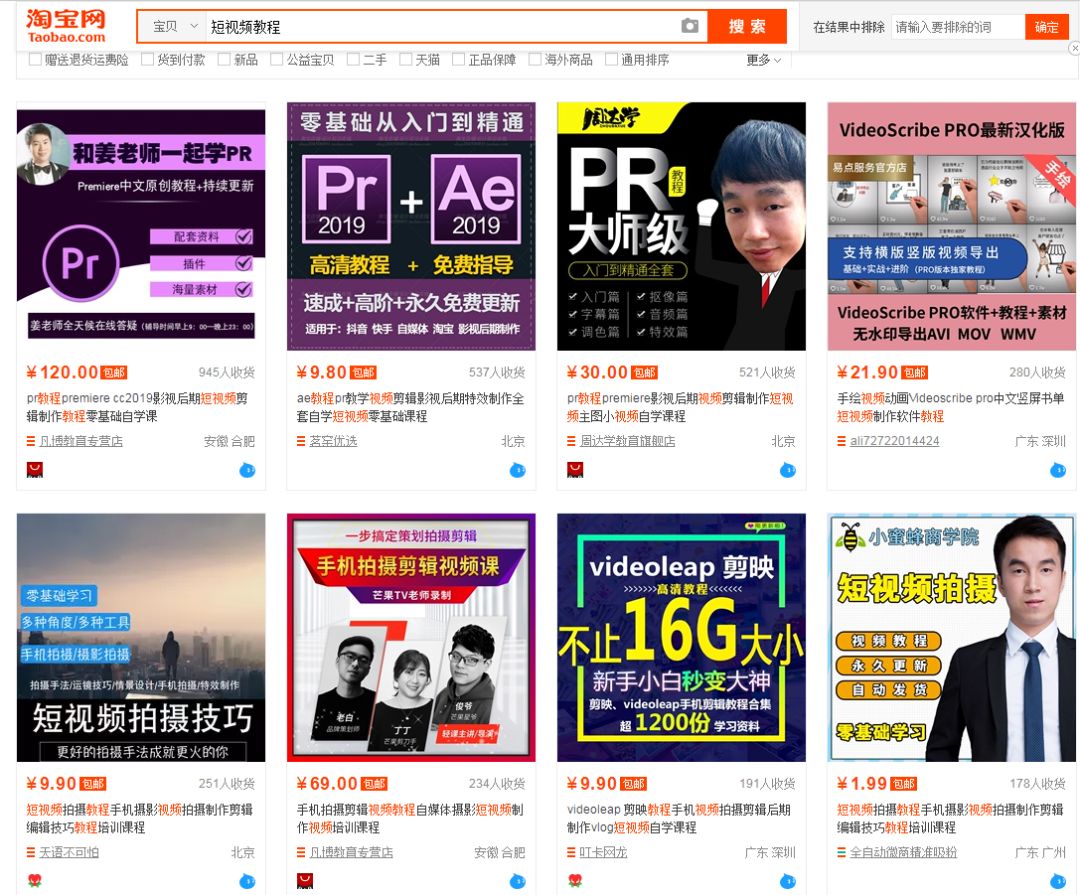The image size is (1080, 895).
Task: Click the shop list icon on the ¥9.80 item
Action: [x=300, y=441]
